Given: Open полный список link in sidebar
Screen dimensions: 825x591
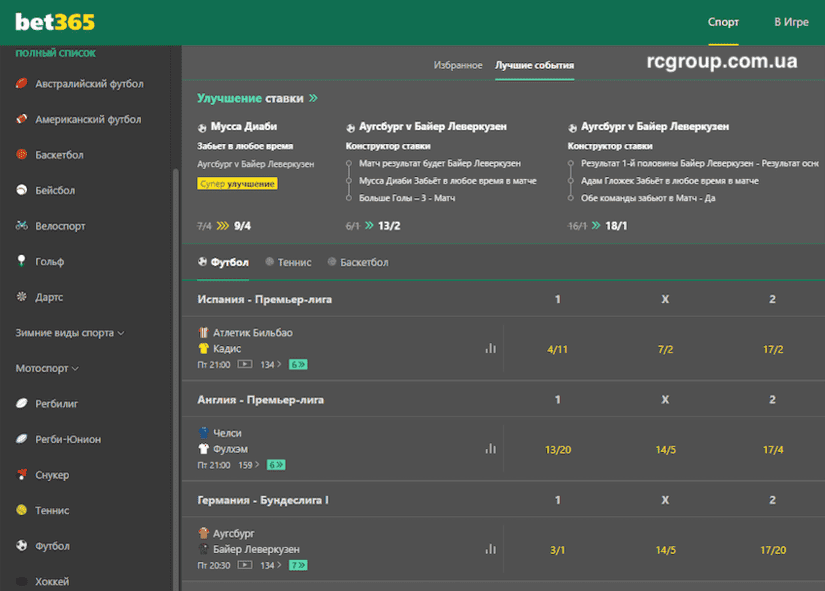Looking at the screenshot, I should click(x=55, y=53).
